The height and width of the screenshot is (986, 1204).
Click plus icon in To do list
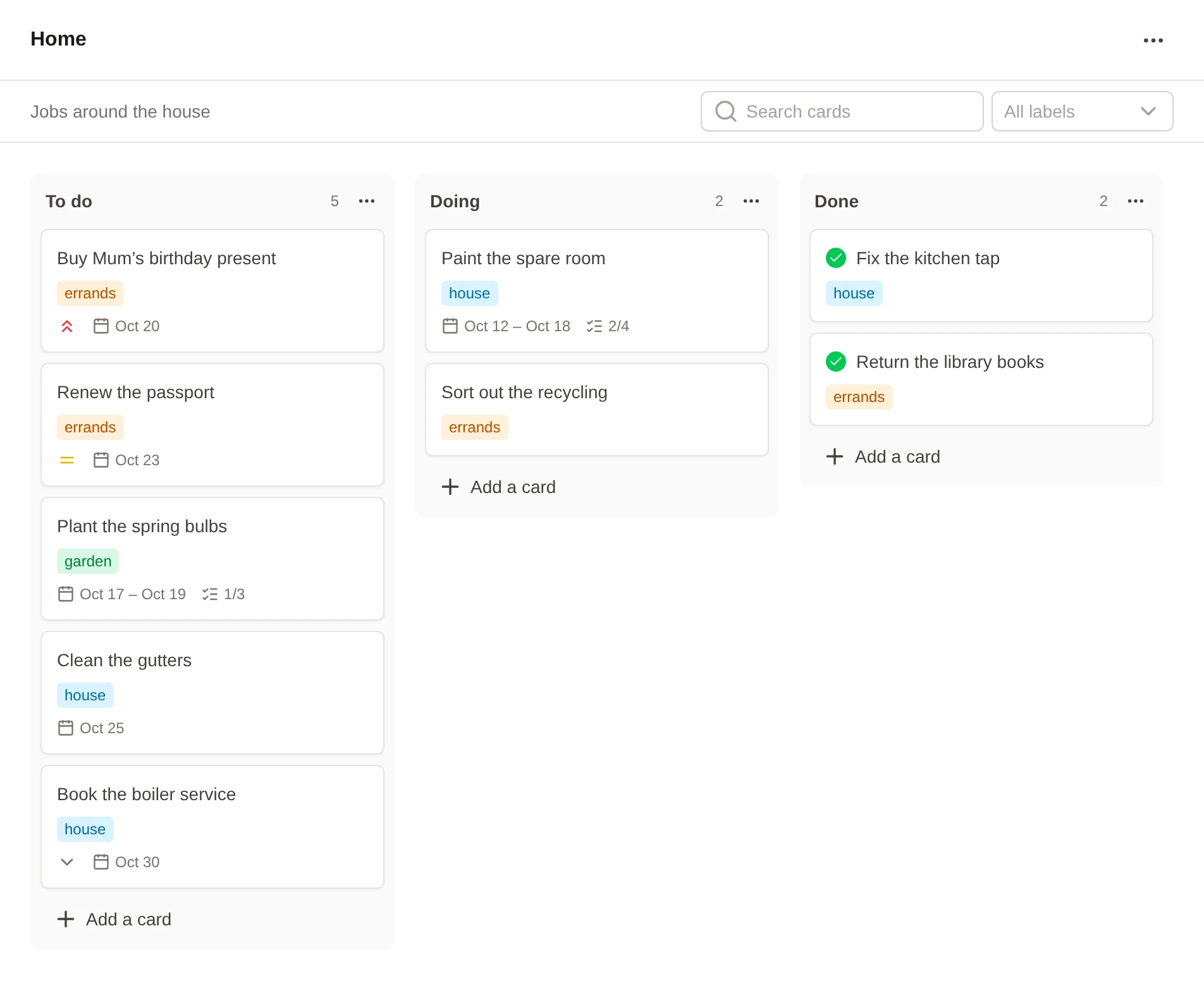pyautogui.click(x=66, y=919)
